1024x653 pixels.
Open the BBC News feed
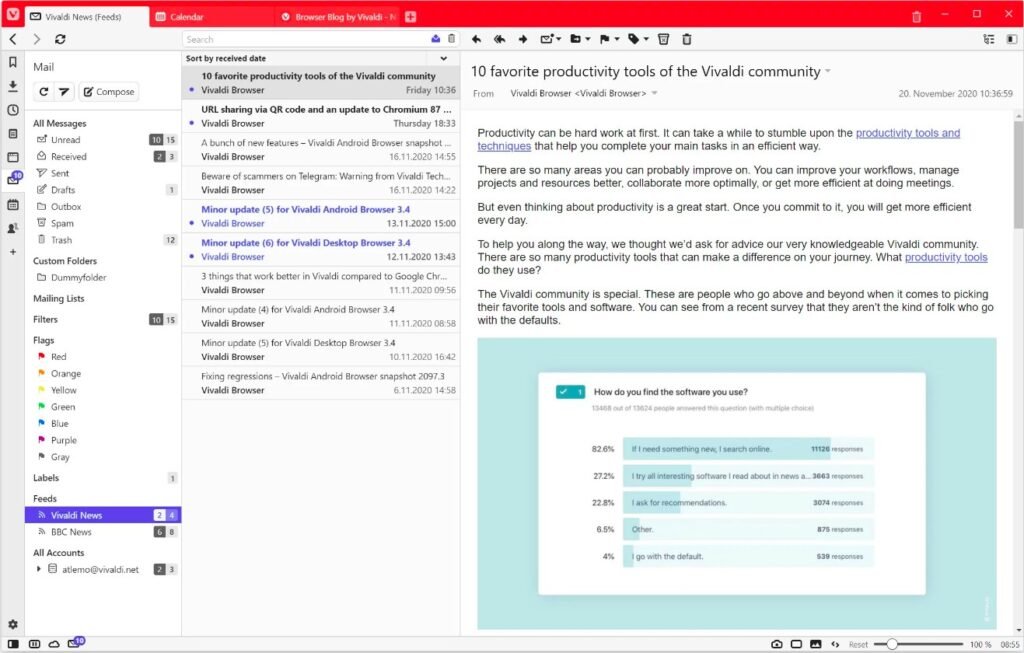[x=103, y=532]
